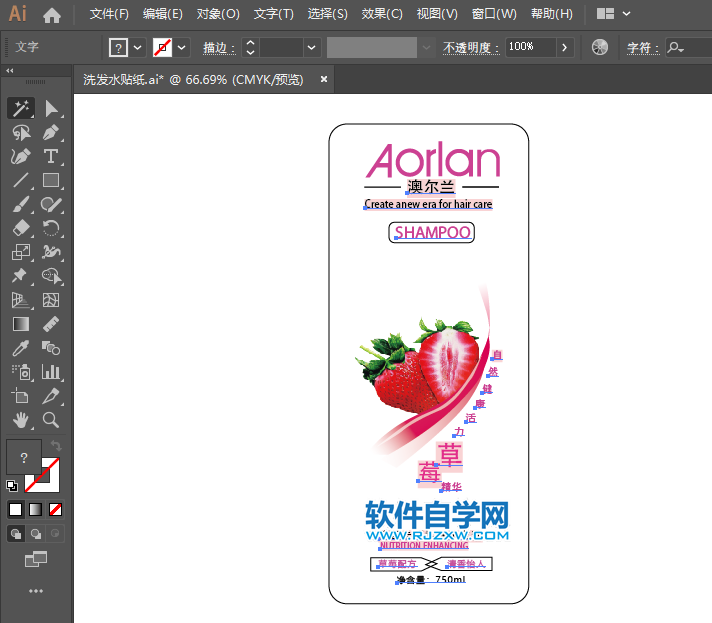
Task: Click the 不透明度 label link
Action: tap(471, 47)
